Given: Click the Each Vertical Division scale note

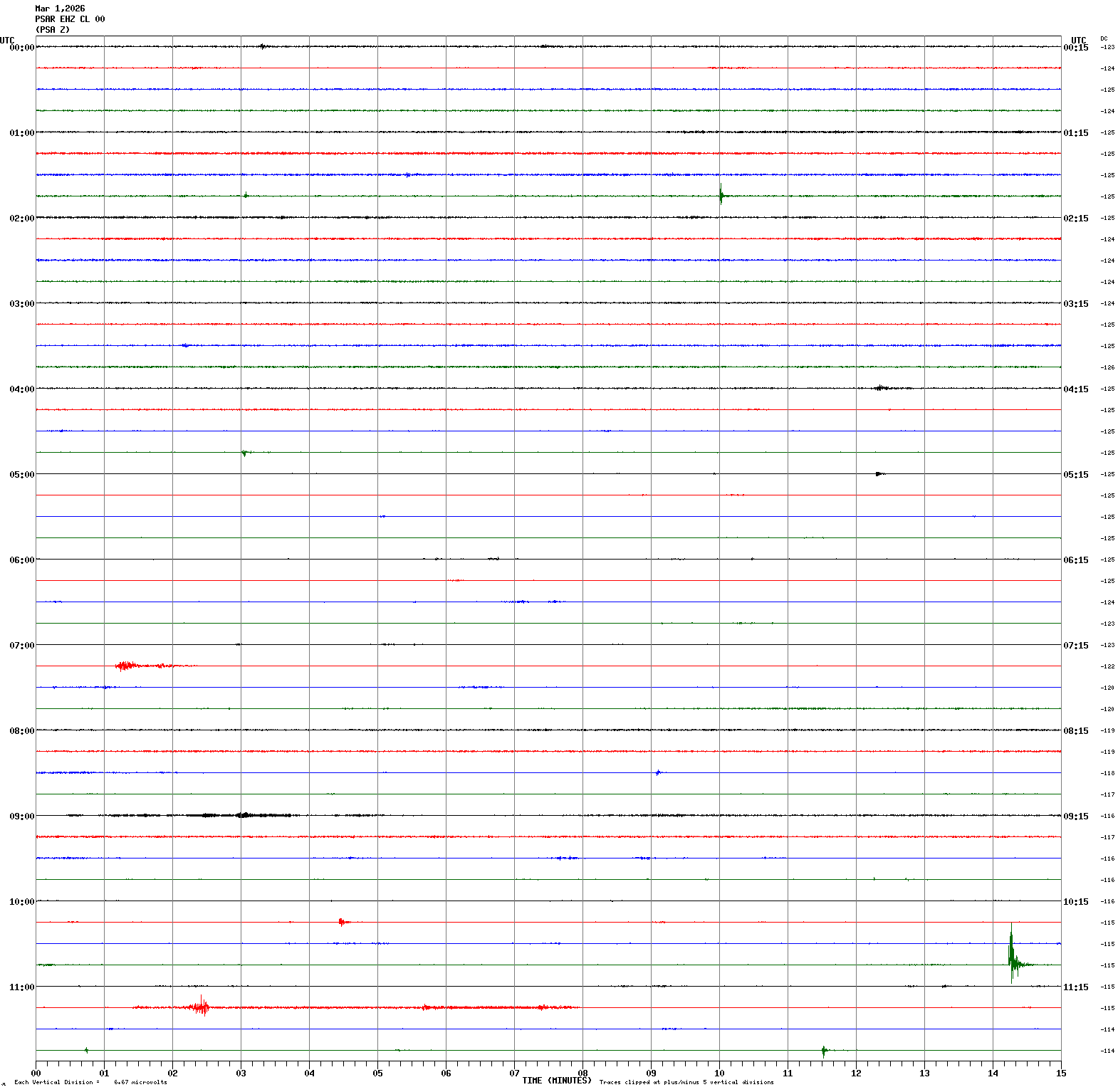Looking at the screenshot, I should click(x=90, y=1082).
